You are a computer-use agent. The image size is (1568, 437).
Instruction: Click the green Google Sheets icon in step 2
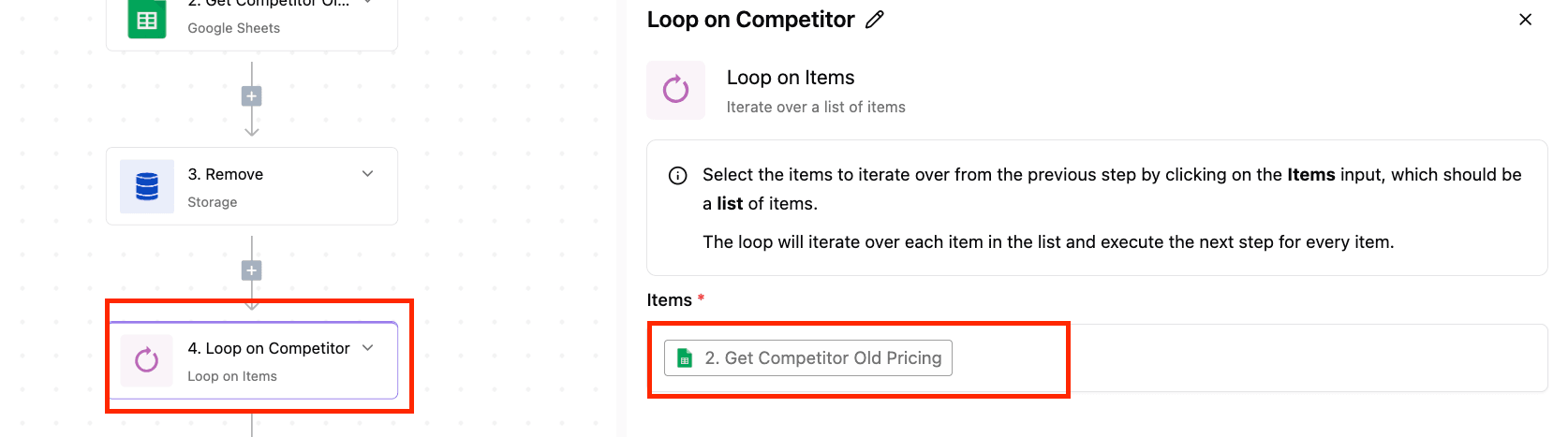coord(147,19)
